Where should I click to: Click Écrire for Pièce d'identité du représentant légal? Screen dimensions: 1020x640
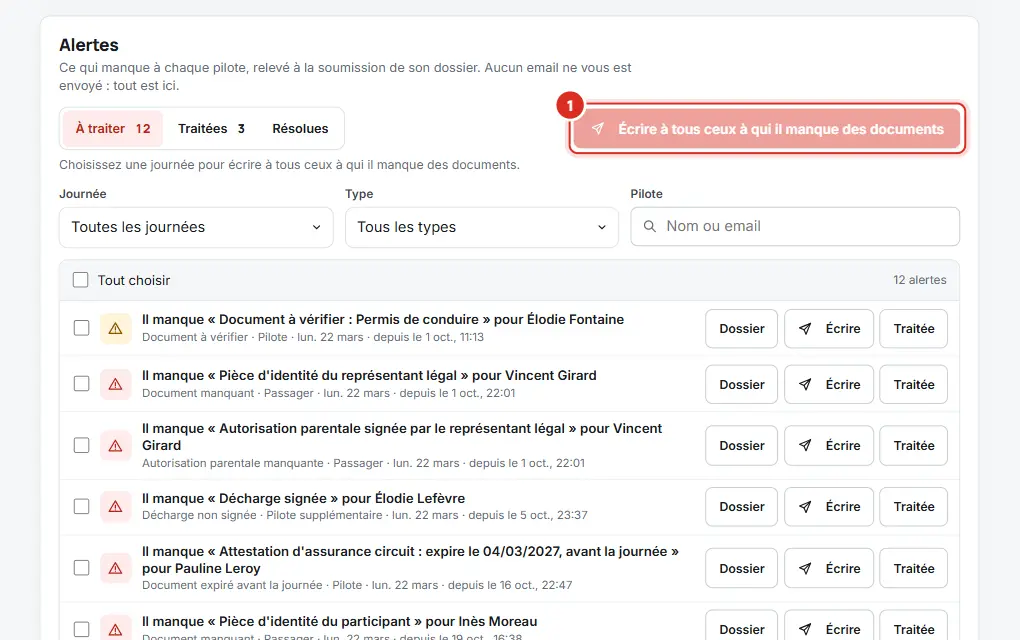point(829,384)
